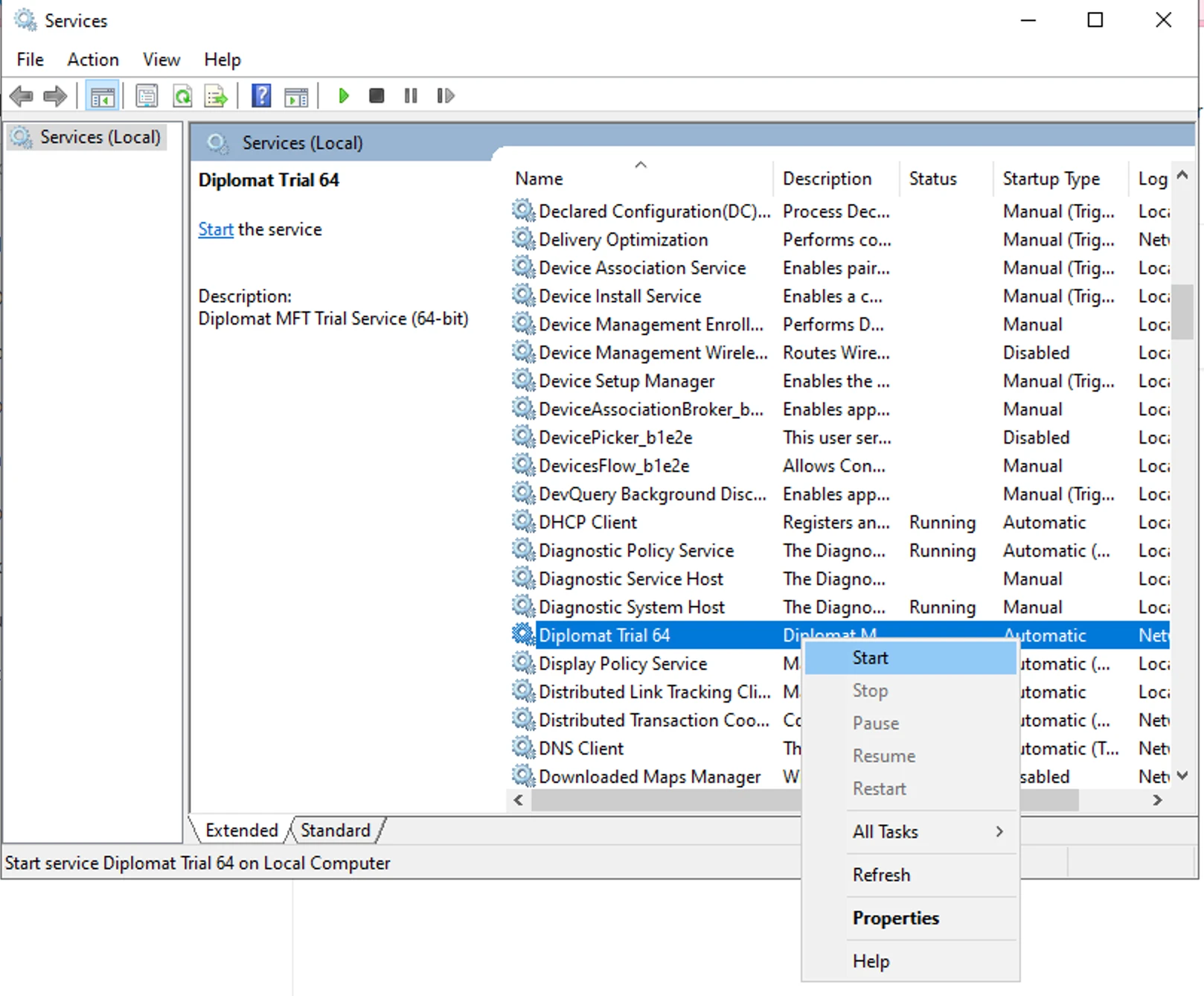The image size is (1204, 996).
Task: Open the View menu
Action: tap(161, 60)
